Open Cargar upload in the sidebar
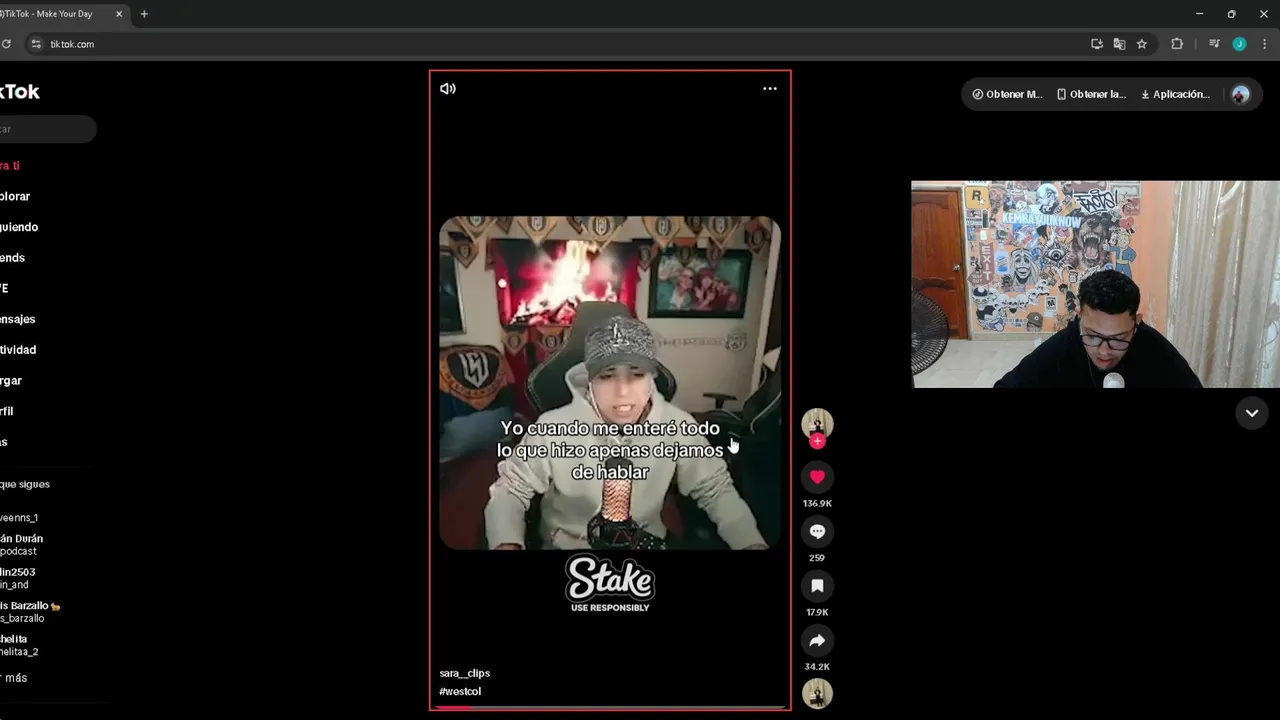This screenshot has height=720, width=1280. pyautogui.click(x=11, y=381)
